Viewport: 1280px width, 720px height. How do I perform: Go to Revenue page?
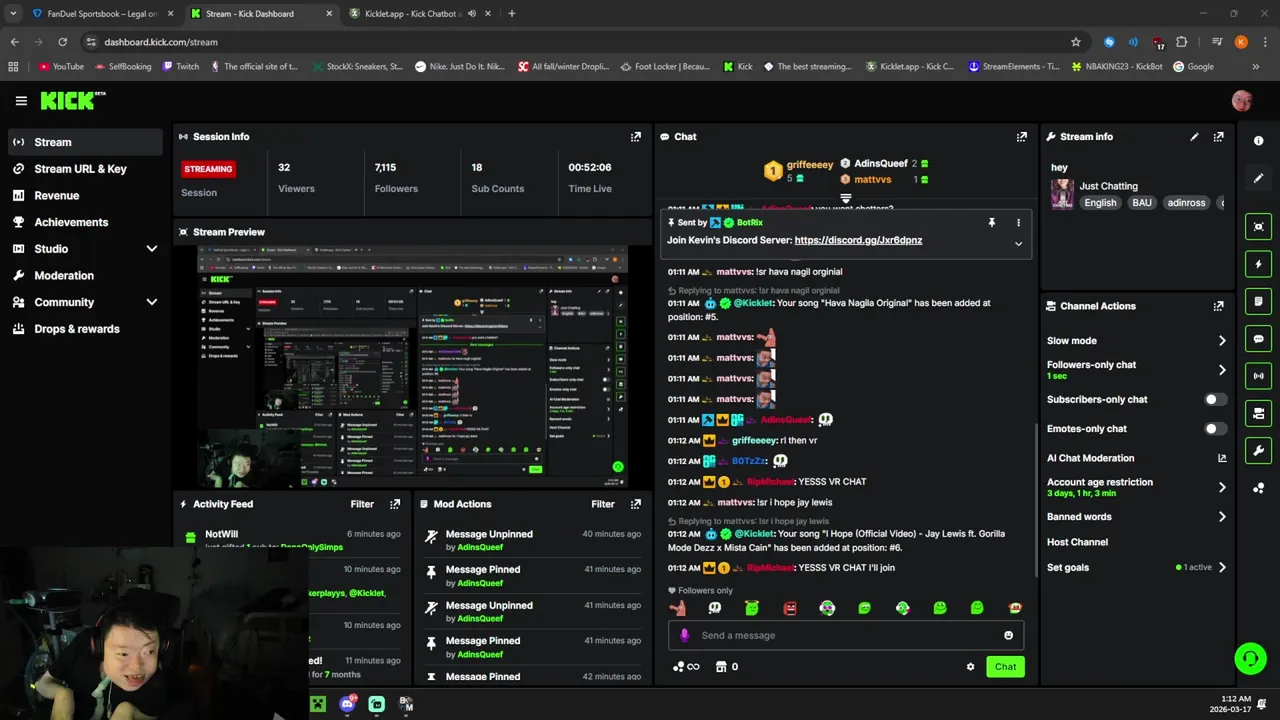pos(85,196)
